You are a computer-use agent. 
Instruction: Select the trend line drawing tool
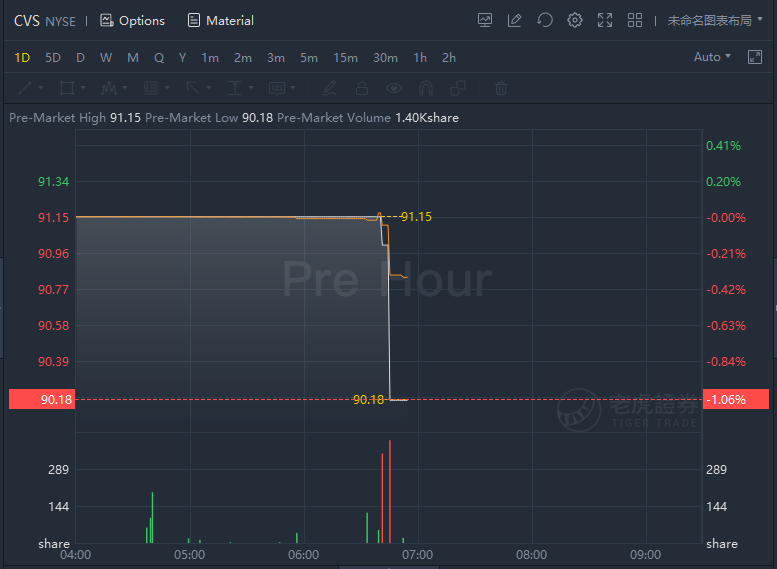point(25,88)
